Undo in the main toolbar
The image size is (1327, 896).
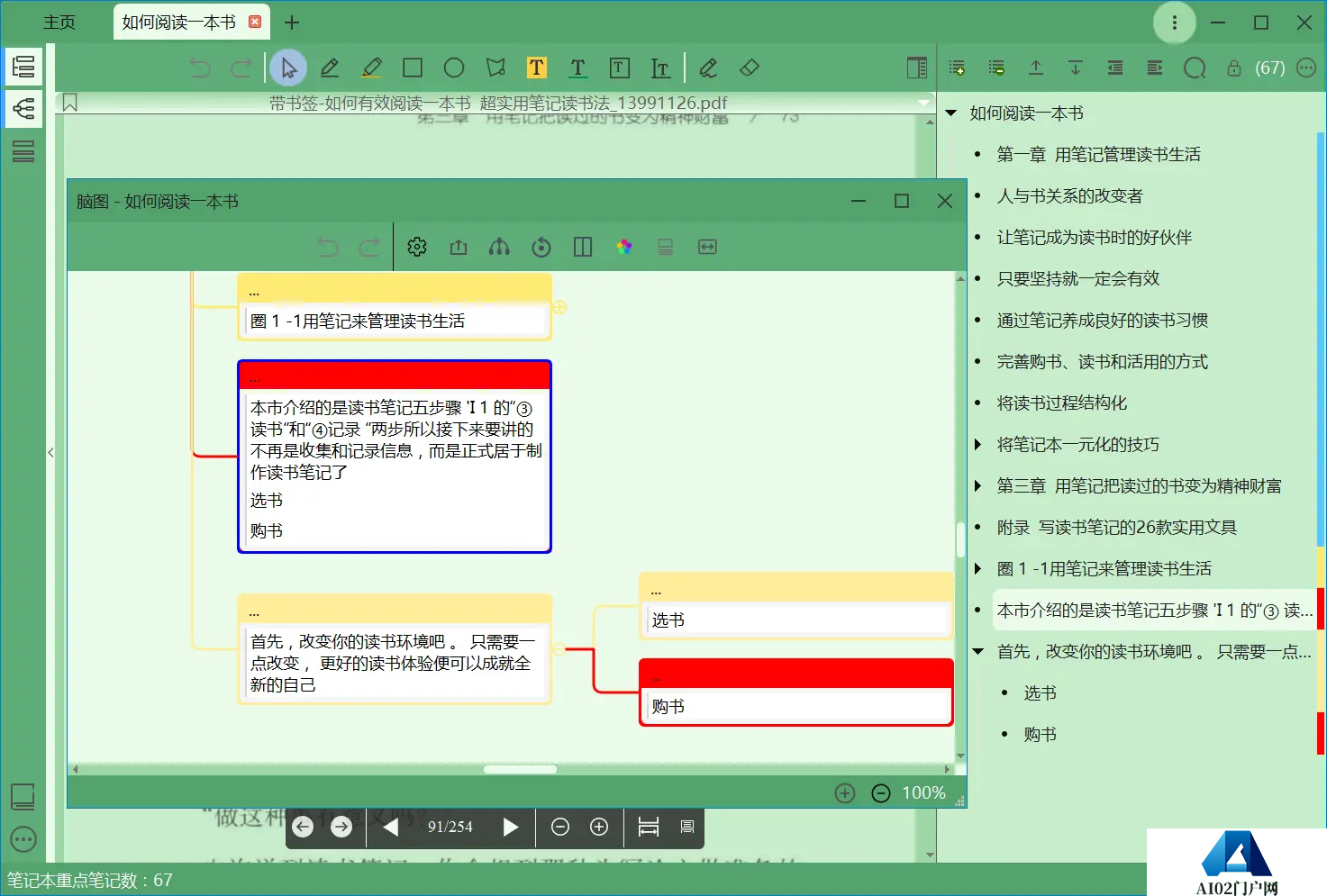point(200,68)
